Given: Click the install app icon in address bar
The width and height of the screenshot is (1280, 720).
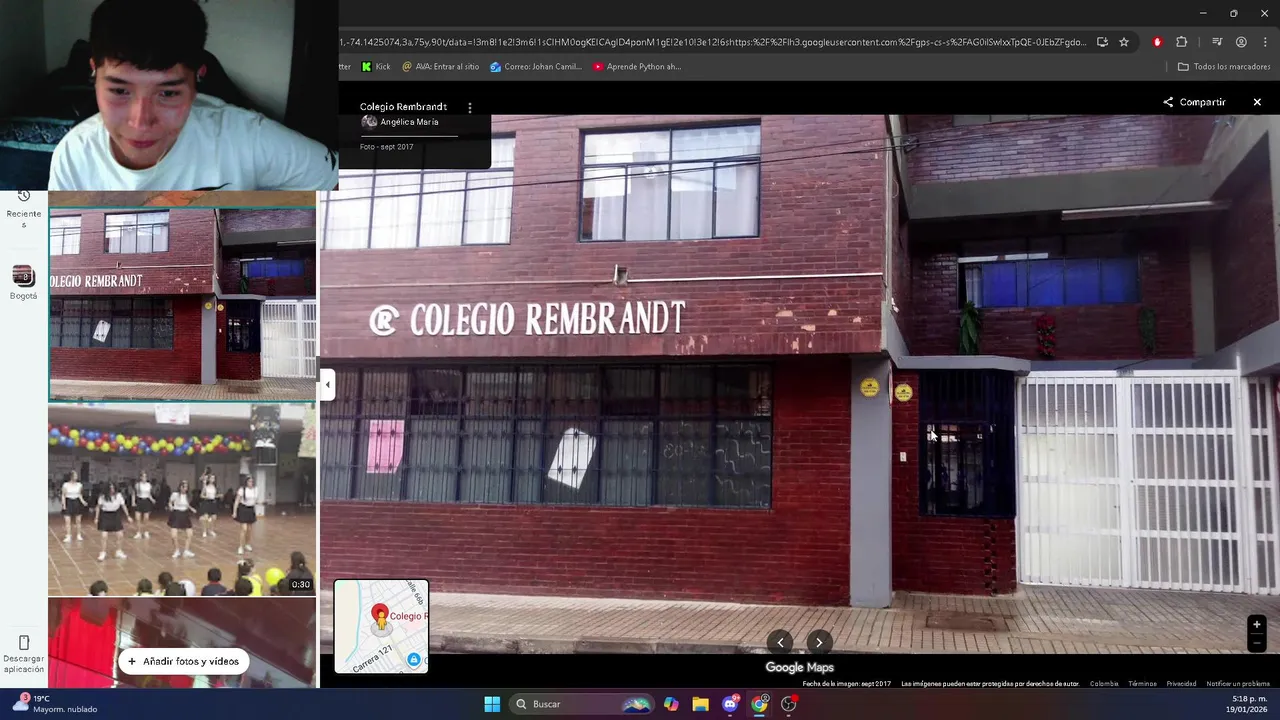Looking at the screenshot, I should [1102, 42].
